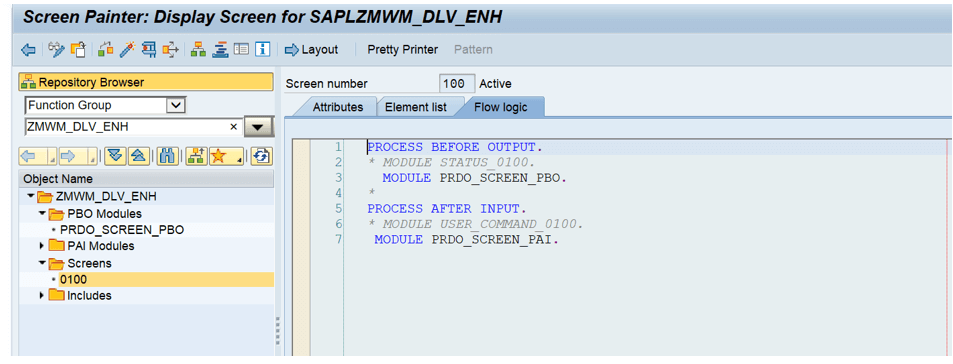
Task: Click the Display Object List hierarchy icon
Action: point(198,50)
